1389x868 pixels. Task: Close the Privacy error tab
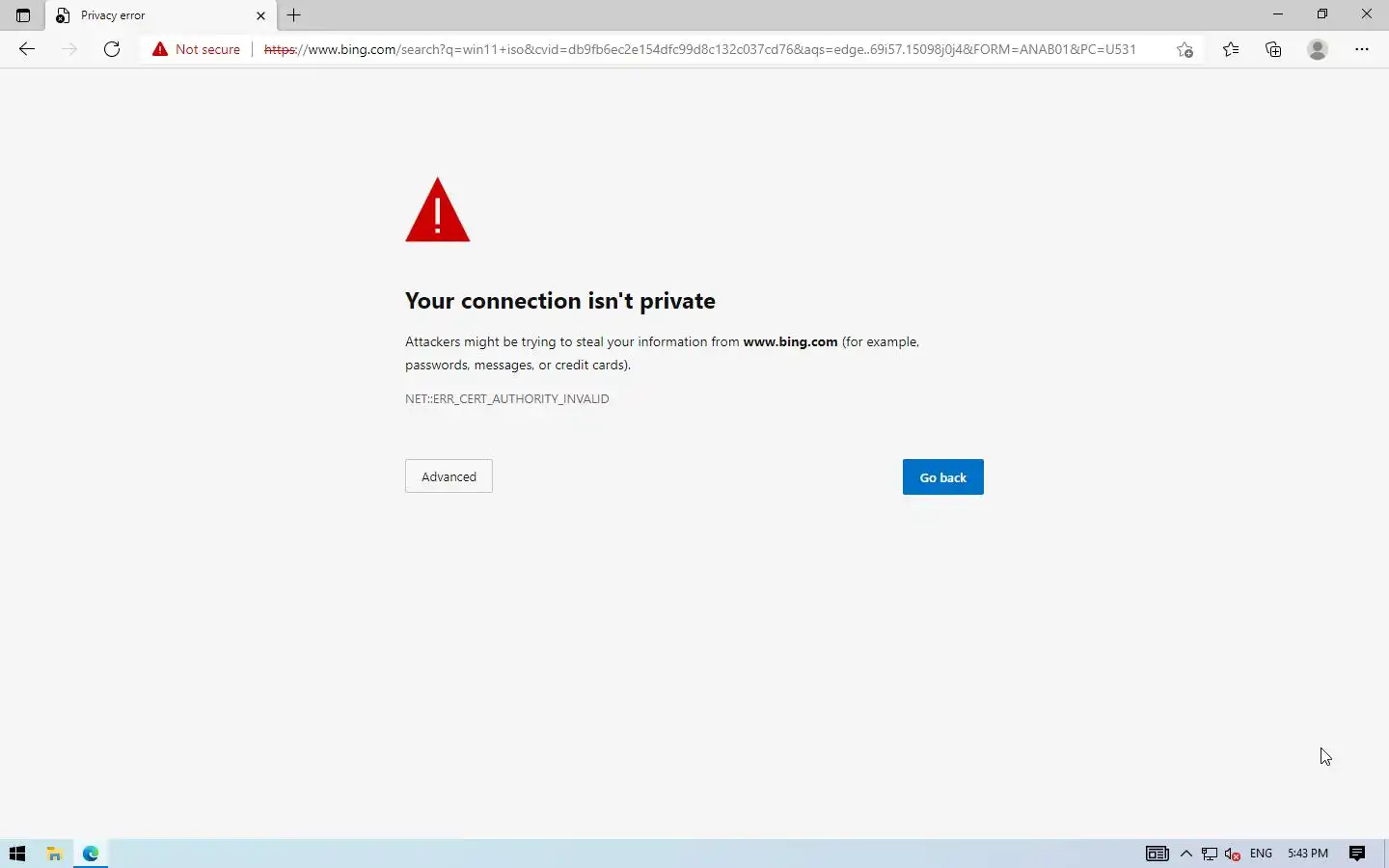pos(260,15)
